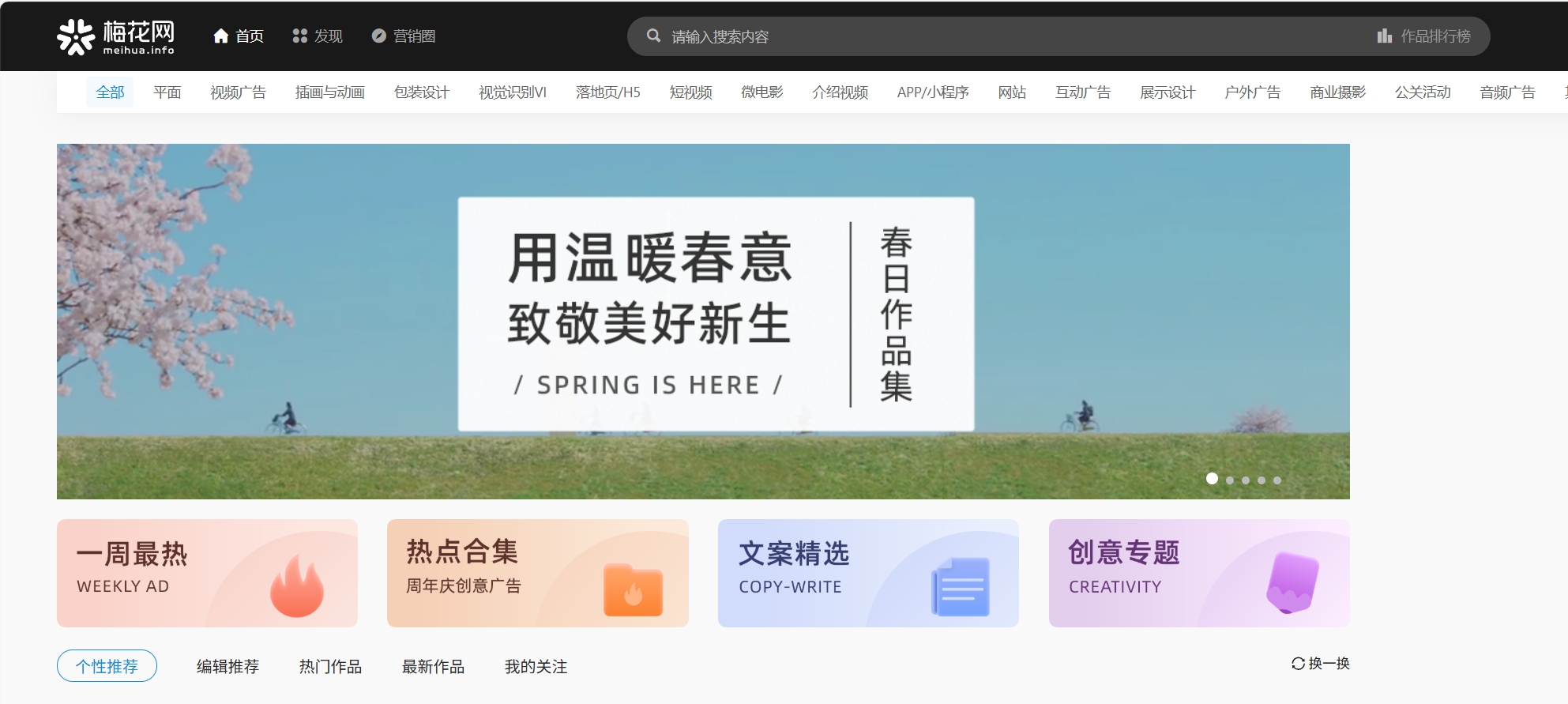Viewport: 1568px width, 704px height.
Task: Select the 介绍视频 category
Action: (840, 92)
